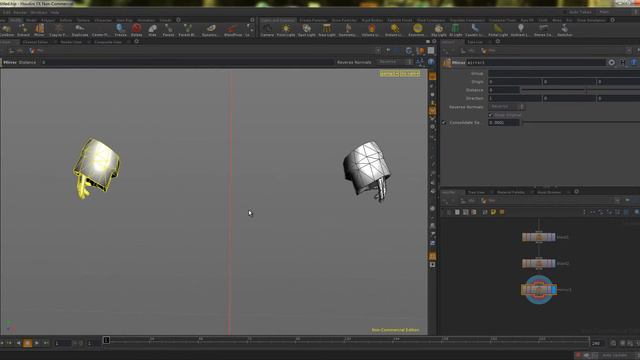Switch to the Material Palette tab
The height and width of the screenshot is (360, 640).
click(x=511, y=192)
